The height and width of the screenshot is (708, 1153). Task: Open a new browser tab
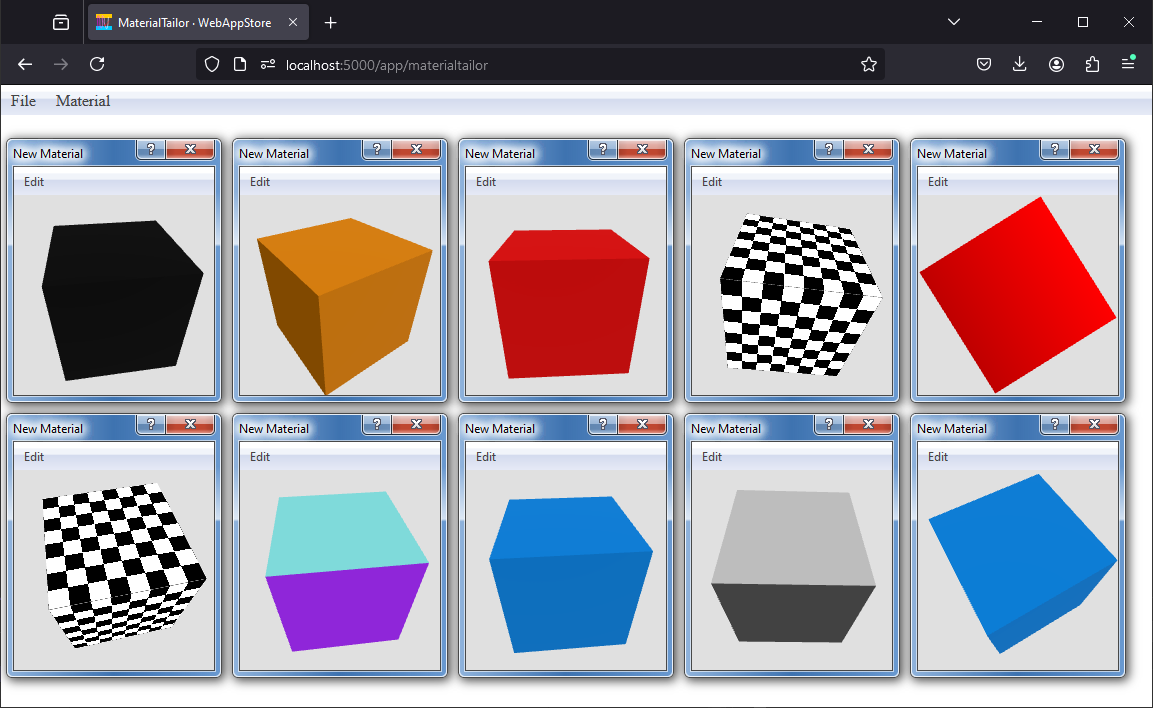tap(331, 22)
